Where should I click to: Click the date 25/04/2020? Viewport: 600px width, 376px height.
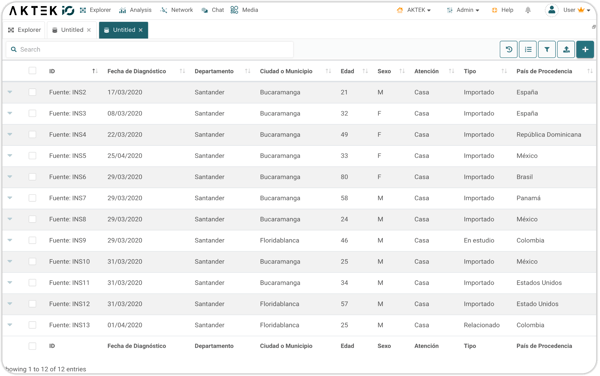[125, 156]
